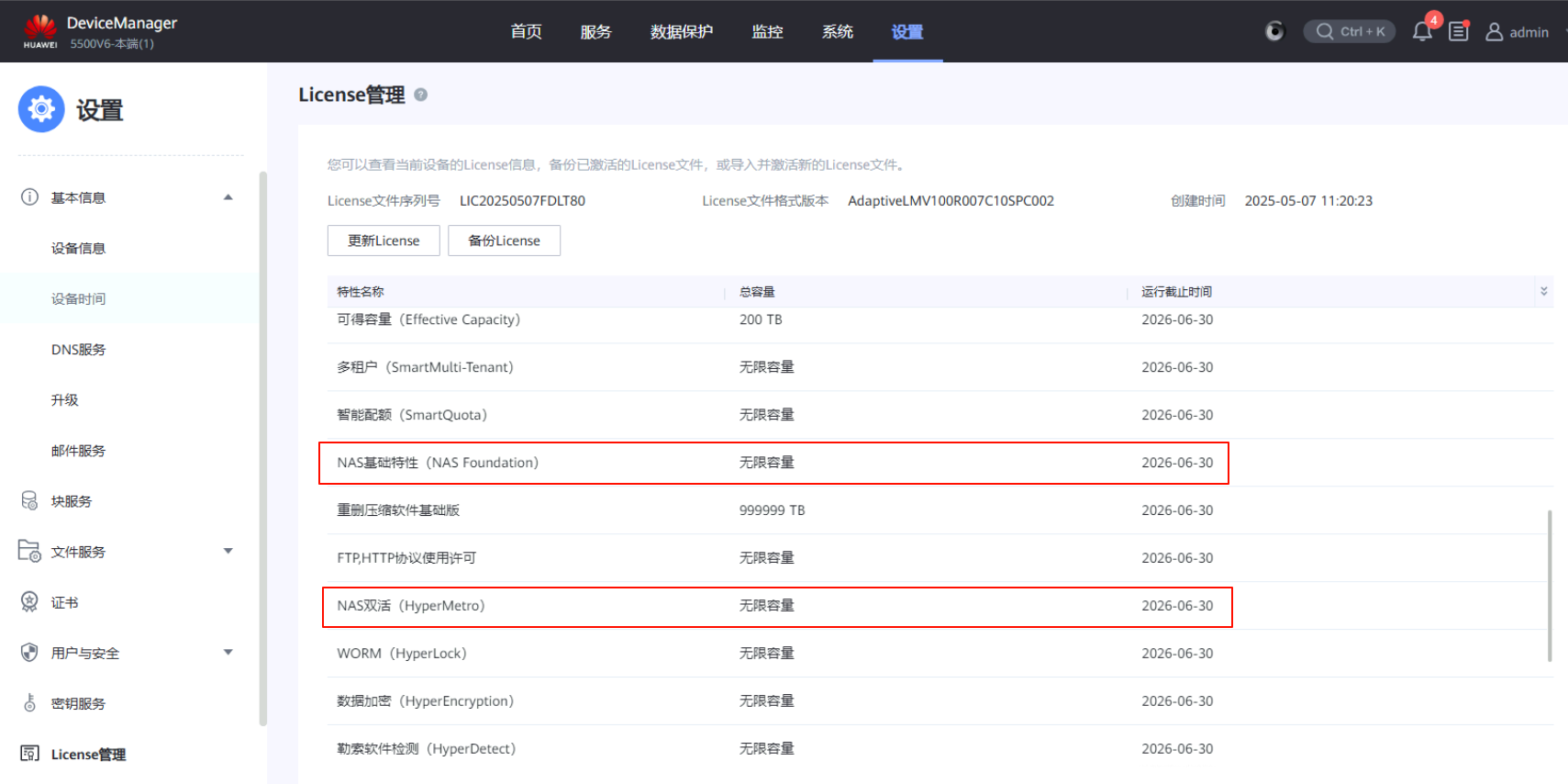Click the large blue settings gear icon
This screenshot has height=784, width=1568.
tap(41, 109)
